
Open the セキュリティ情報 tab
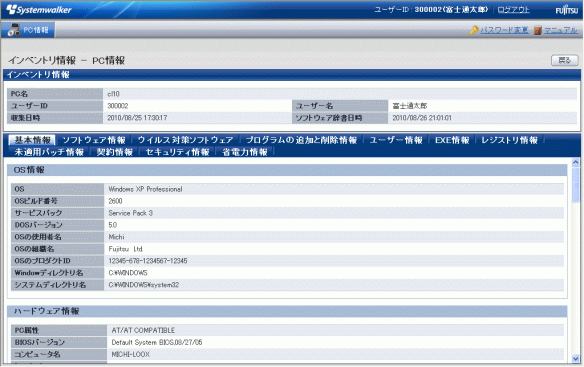(177, 152)
